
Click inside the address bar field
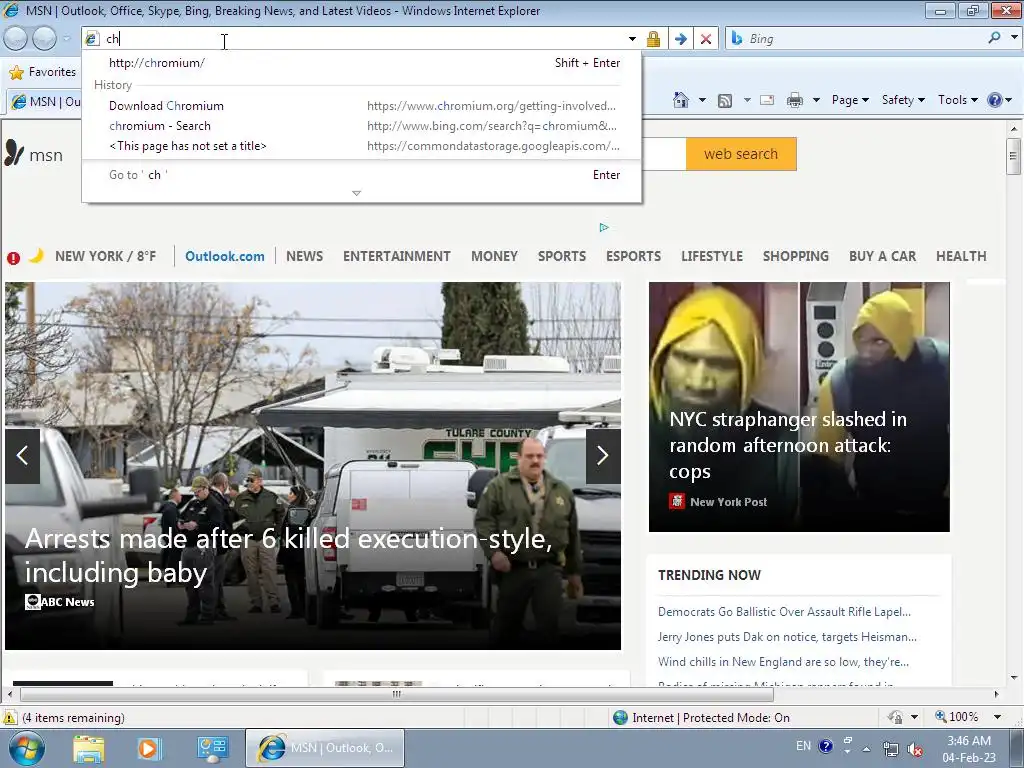pyautogui.click(x=362, y=39)
